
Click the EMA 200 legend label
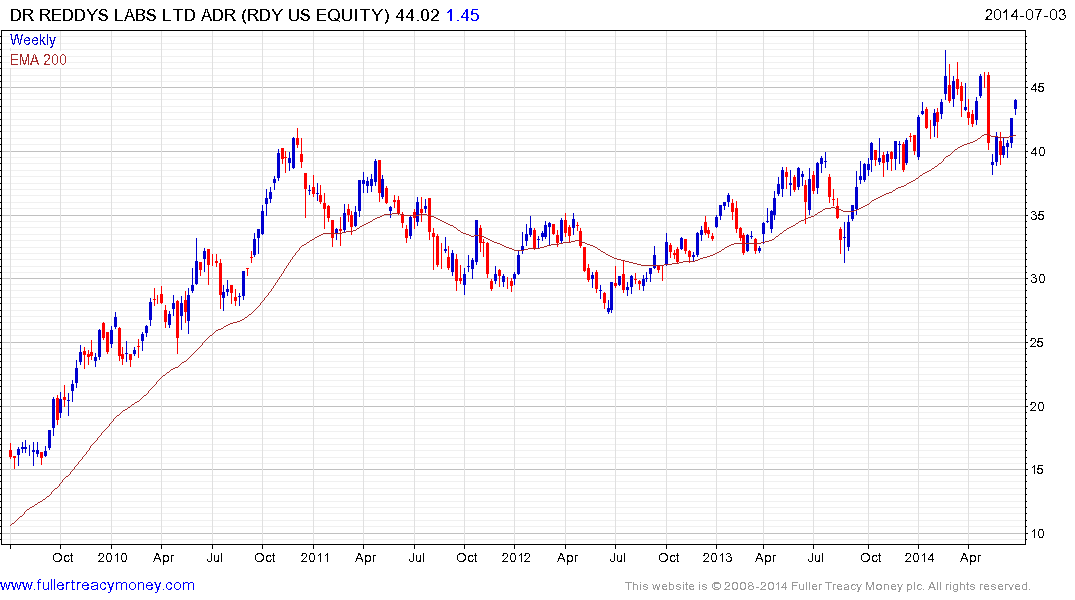point(38,59)
